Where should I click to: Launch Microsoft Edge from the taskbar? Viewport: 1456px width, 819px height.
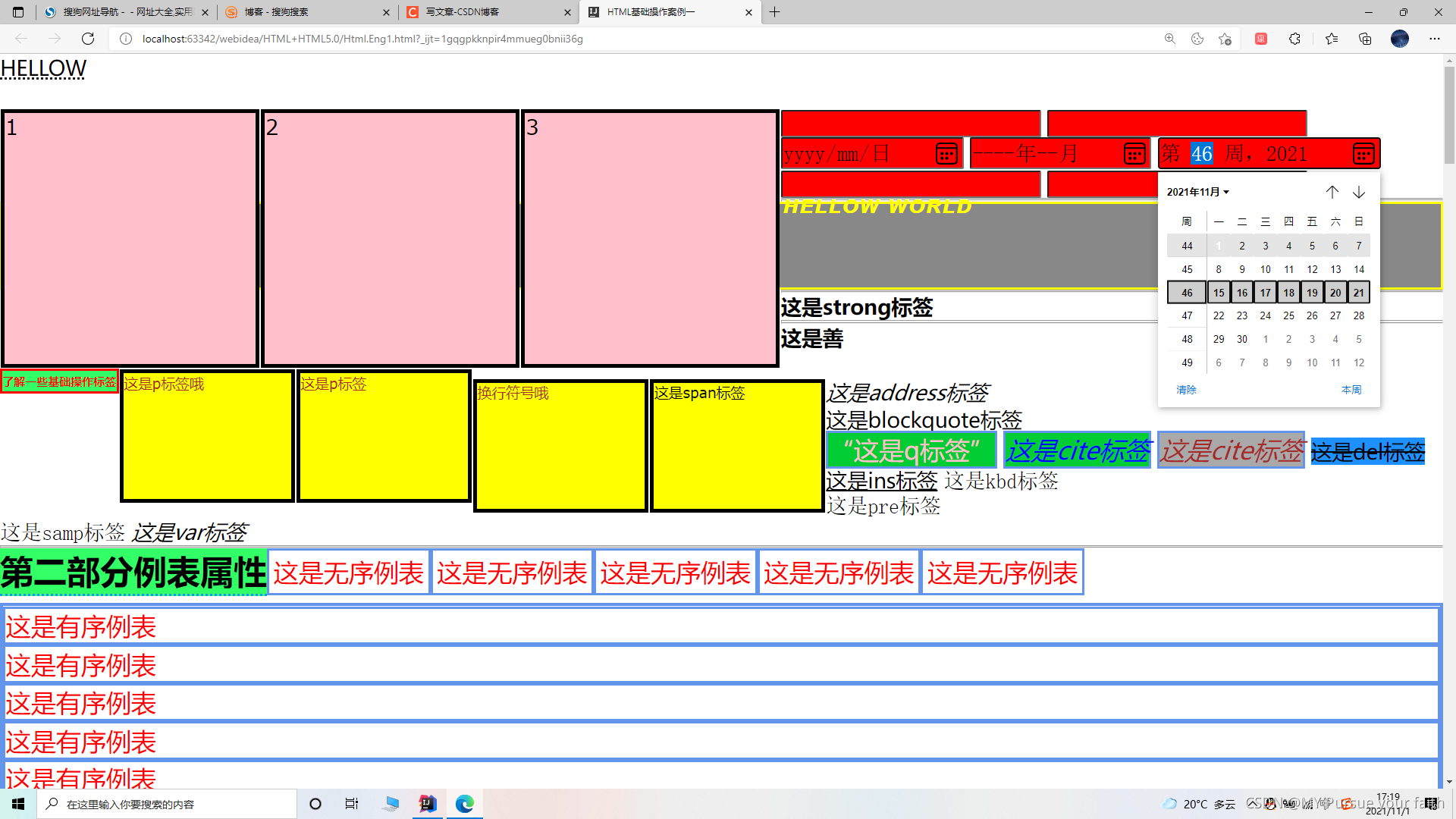pos(464,804)
